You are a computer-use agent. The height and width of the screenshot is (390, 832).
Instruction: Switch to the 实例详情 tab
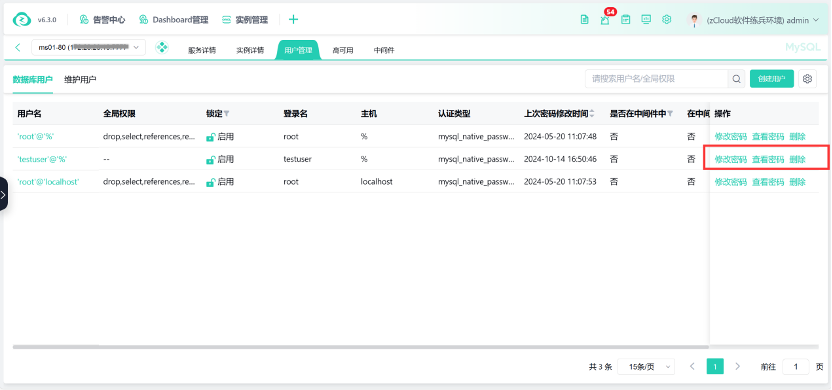click(250, 50)
